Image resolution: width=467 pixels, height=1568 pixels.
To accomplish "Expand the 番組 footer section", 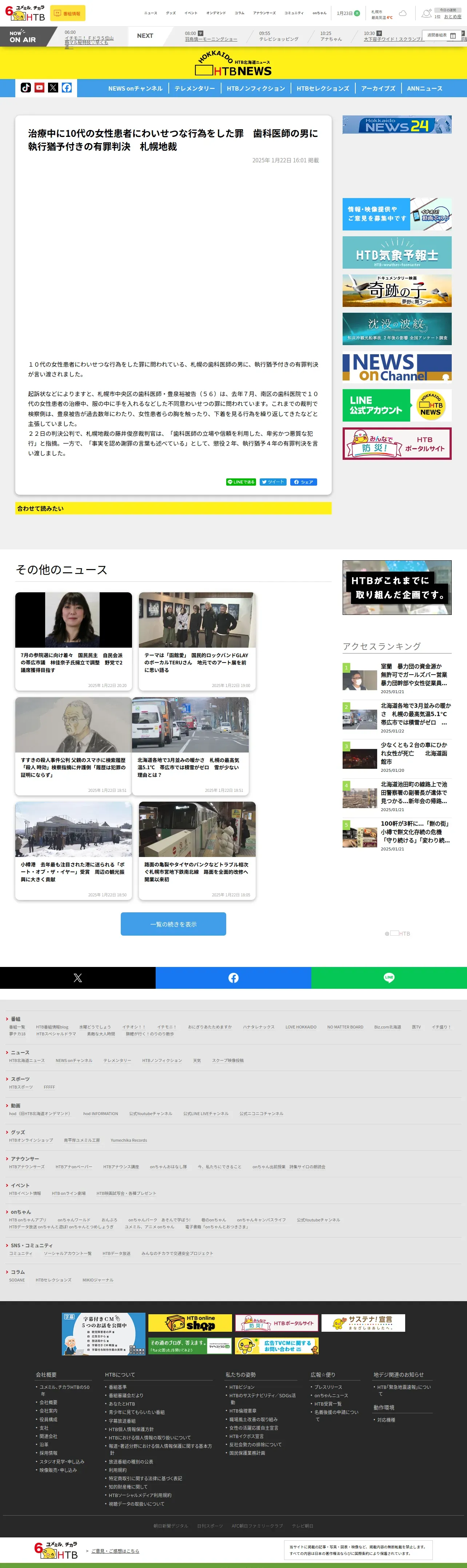I will pyautogui.click(x=16, y=1019).
